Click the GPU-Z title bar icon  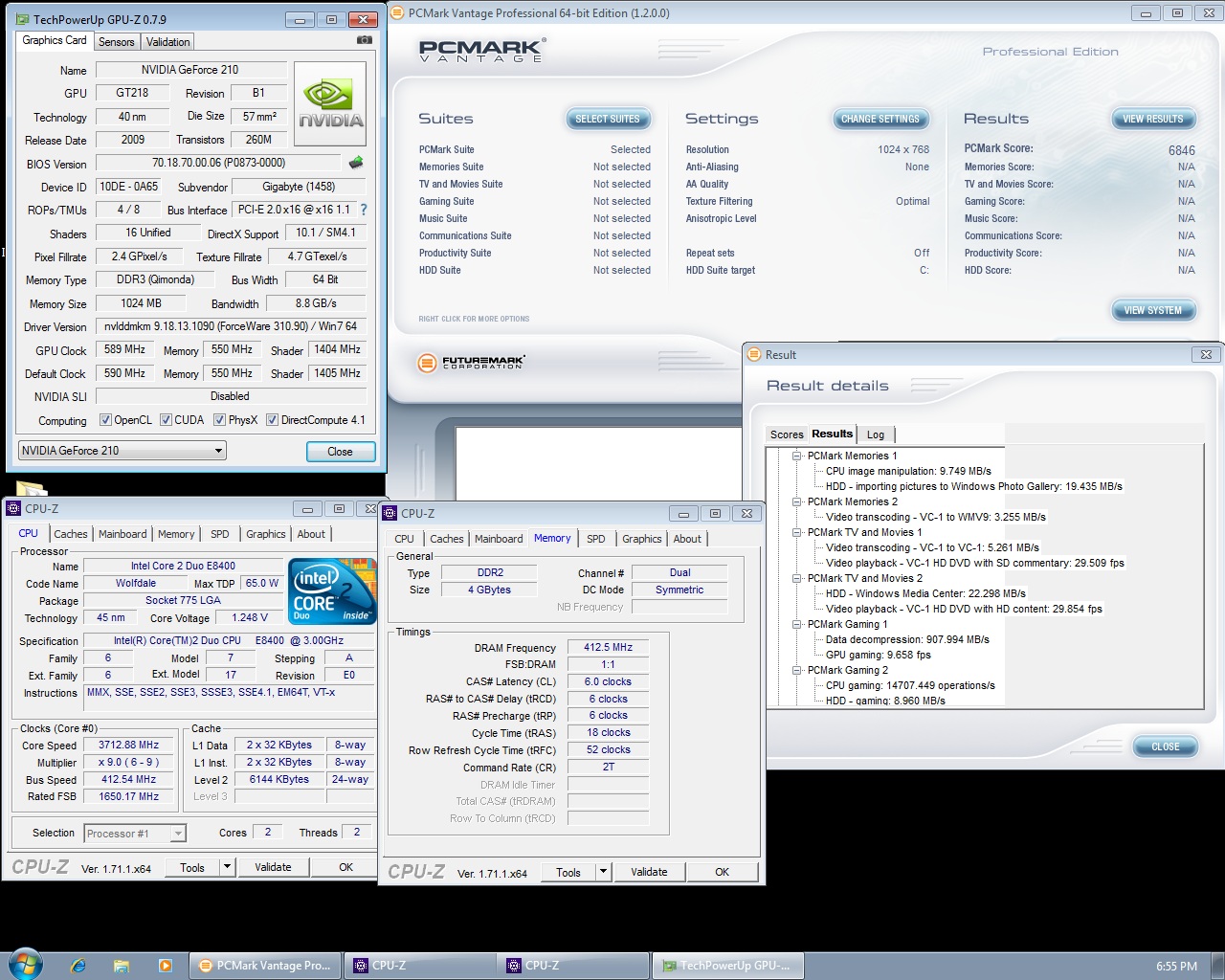point(23,19)
